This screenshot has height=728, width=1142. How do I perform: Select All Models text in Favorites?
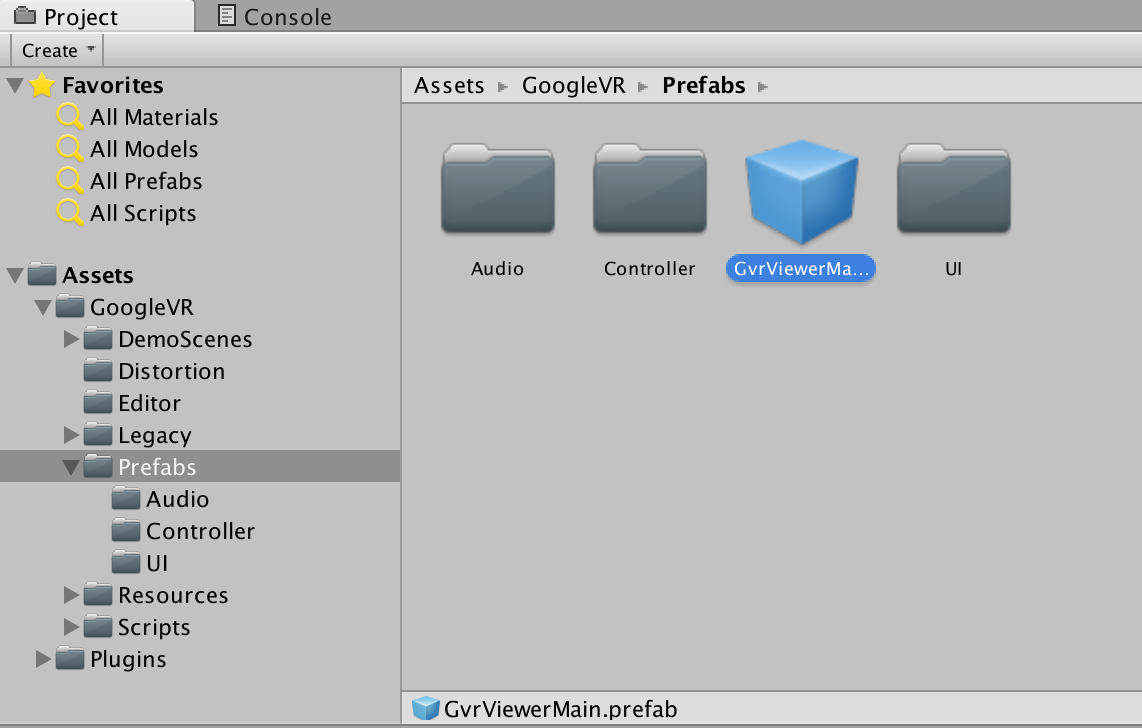pyautogui.click(x=144, y=149)
